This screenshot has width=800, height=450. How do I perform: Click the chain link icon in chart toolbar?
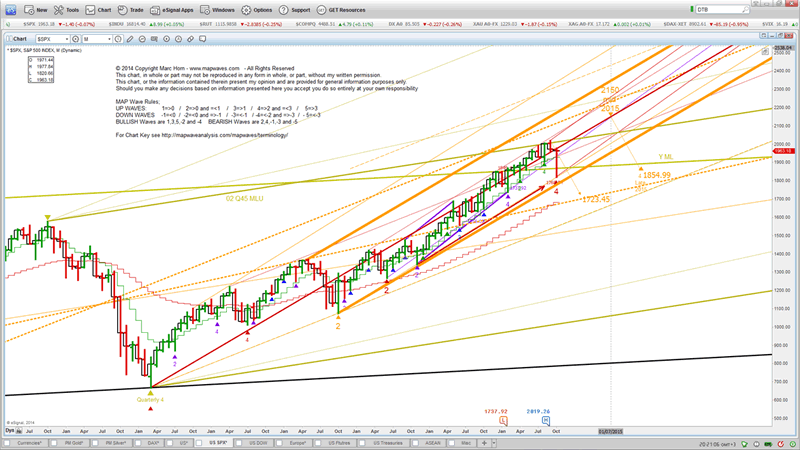tap(190, 39)
